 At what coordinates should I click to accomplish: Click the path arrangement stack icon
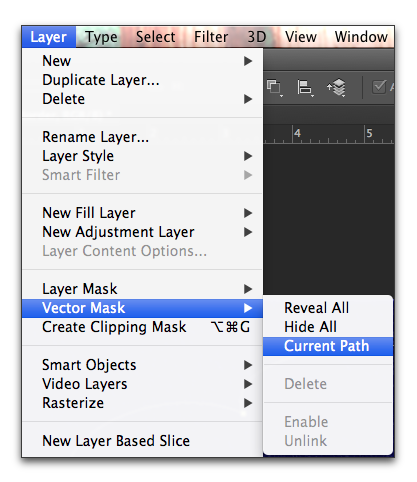point(336,88)
